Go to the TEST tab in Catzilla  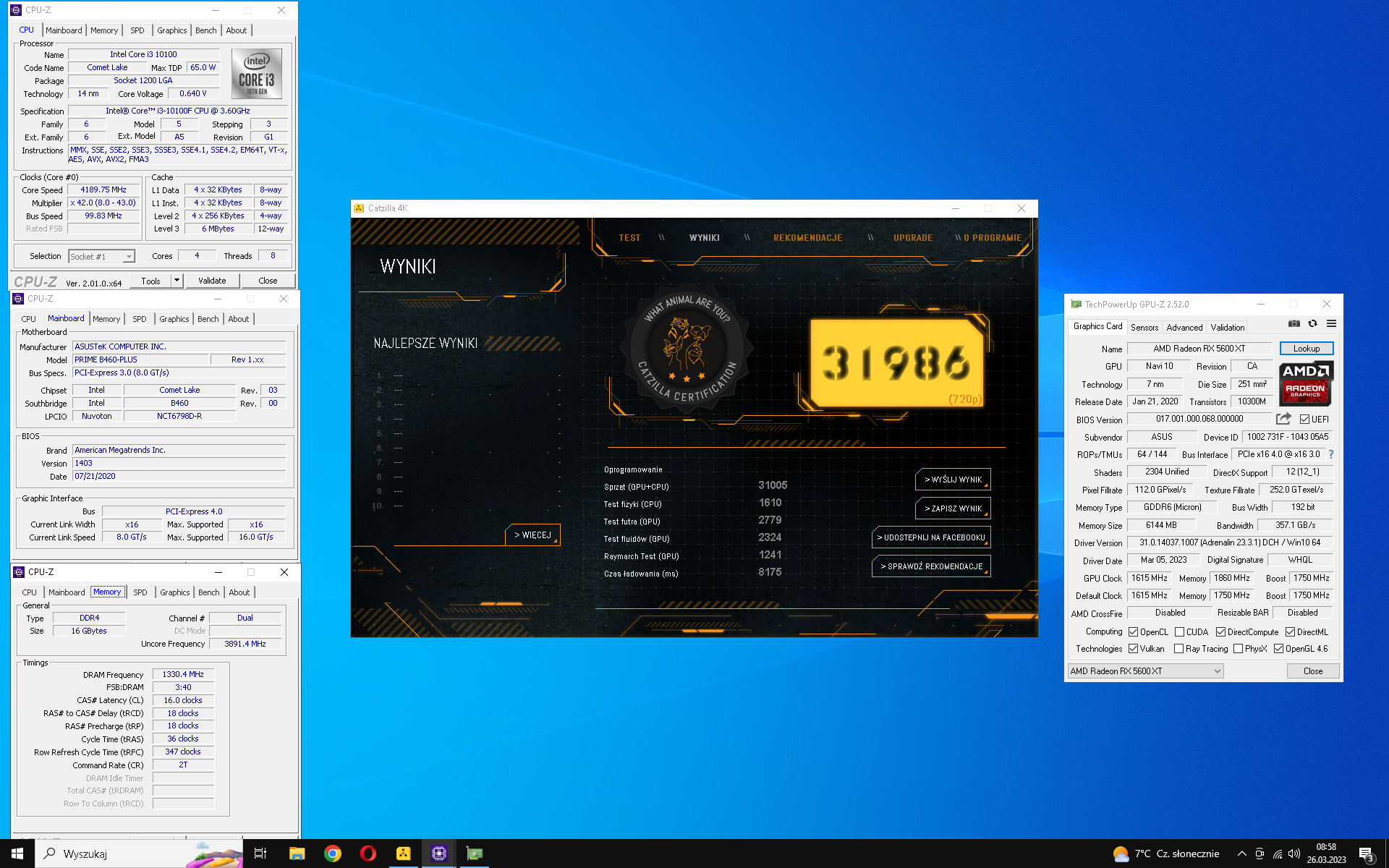[x=629, y=238]
